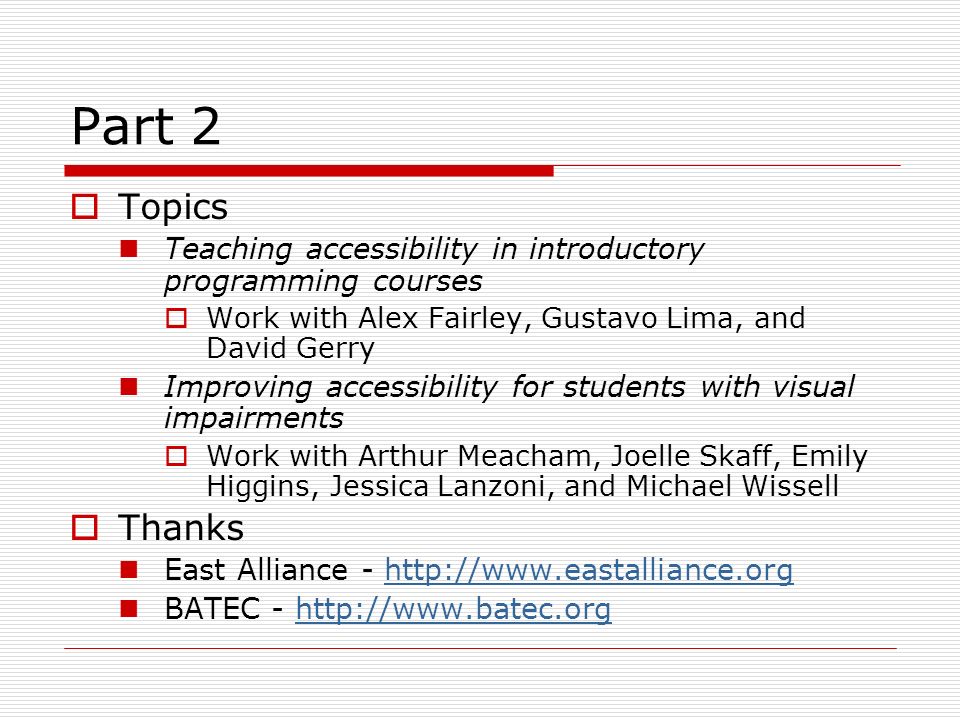Click the name David Gerry
The image size is (960, 720).
[x=290, y=349]
